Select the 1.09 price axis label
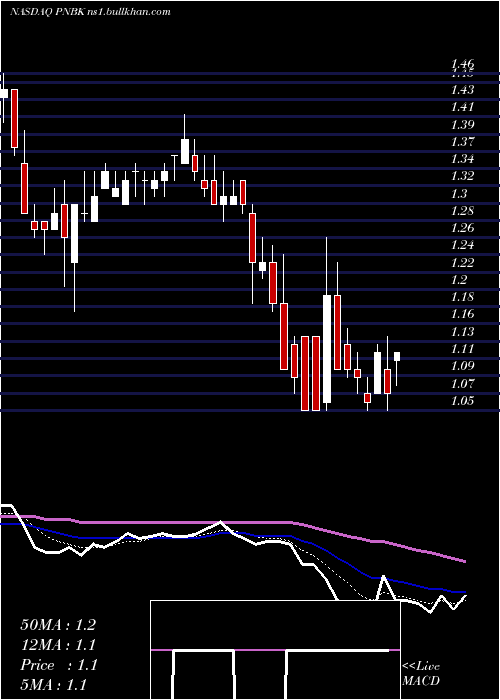This screenshot has width=500, height=700. (x=462, y=366)
